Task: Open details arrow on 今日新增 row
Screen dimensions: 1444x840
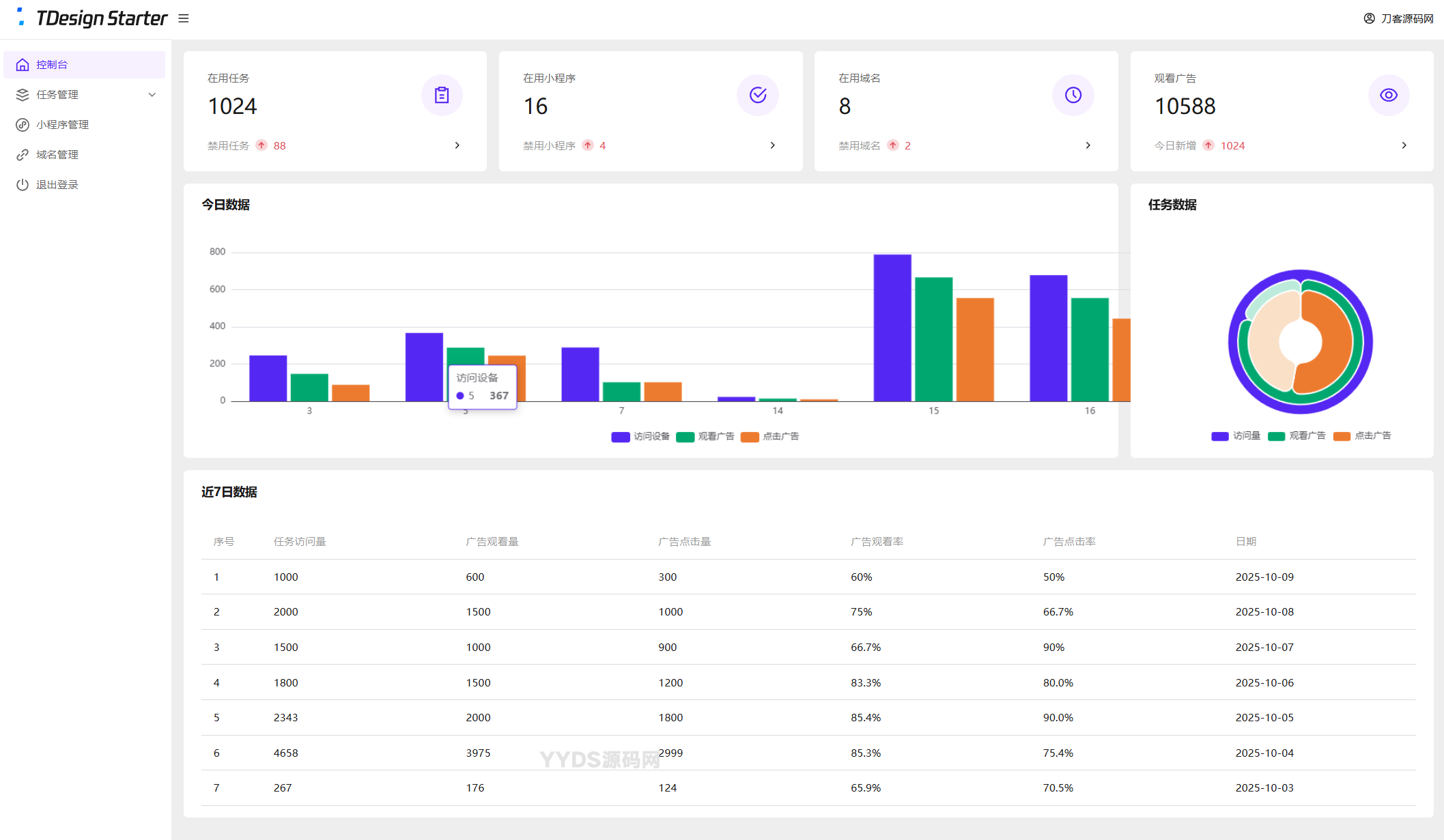Action: (1404, 145)
